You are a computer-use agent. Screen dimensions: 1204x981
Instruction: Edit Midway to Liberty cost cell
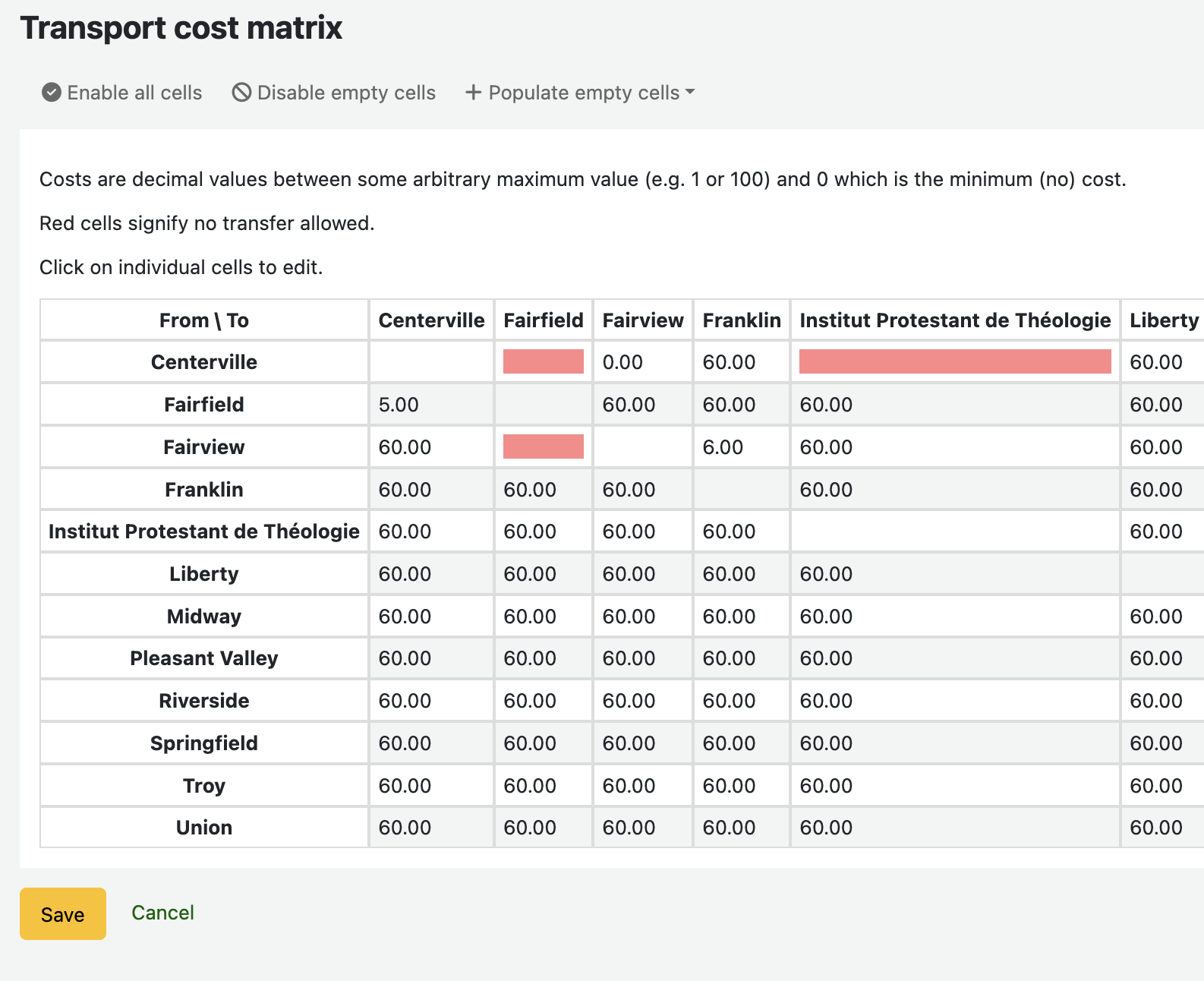[1161, 617]
